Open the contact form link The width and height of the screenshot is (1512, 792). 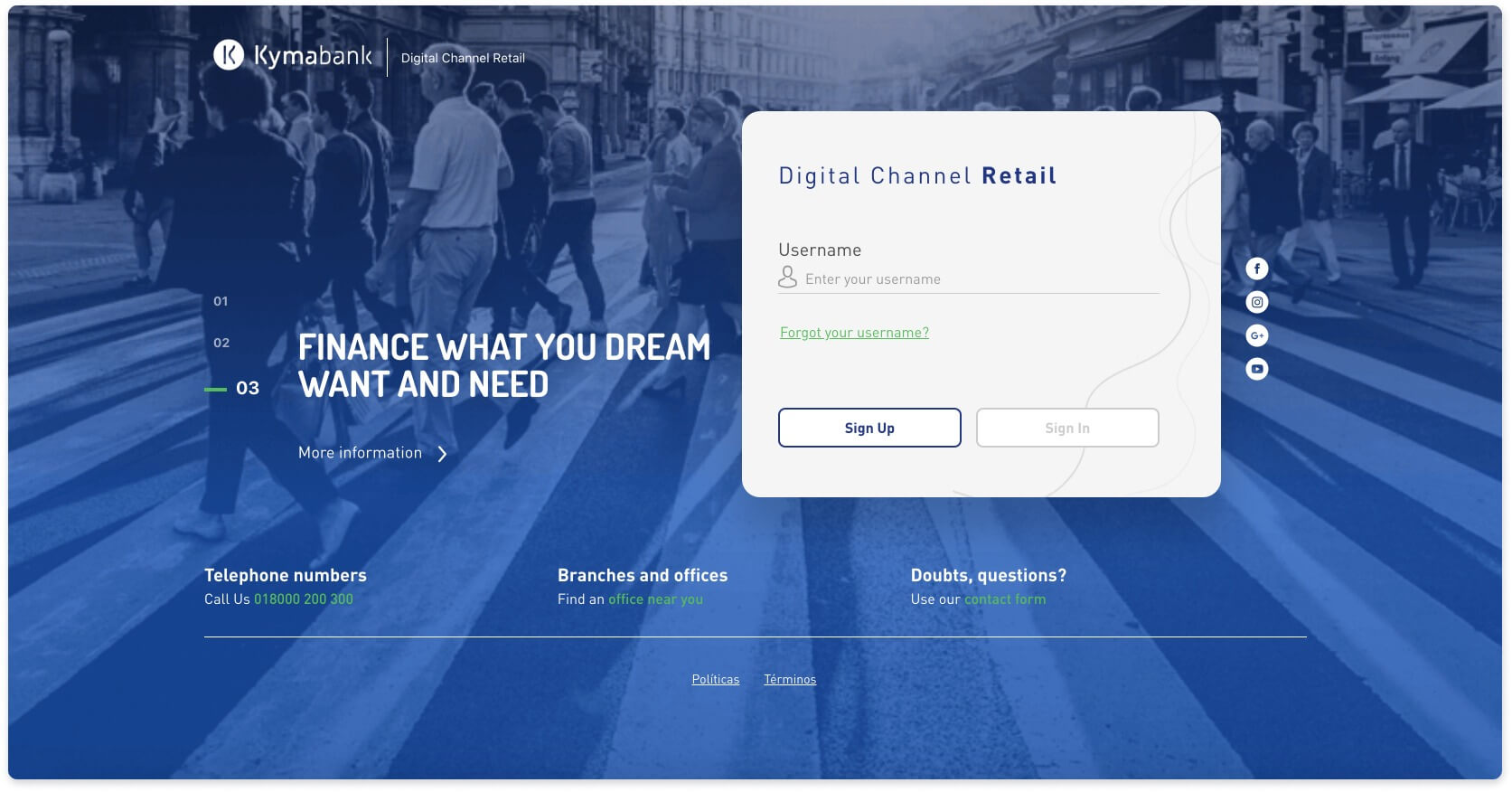coord(1005,599)
